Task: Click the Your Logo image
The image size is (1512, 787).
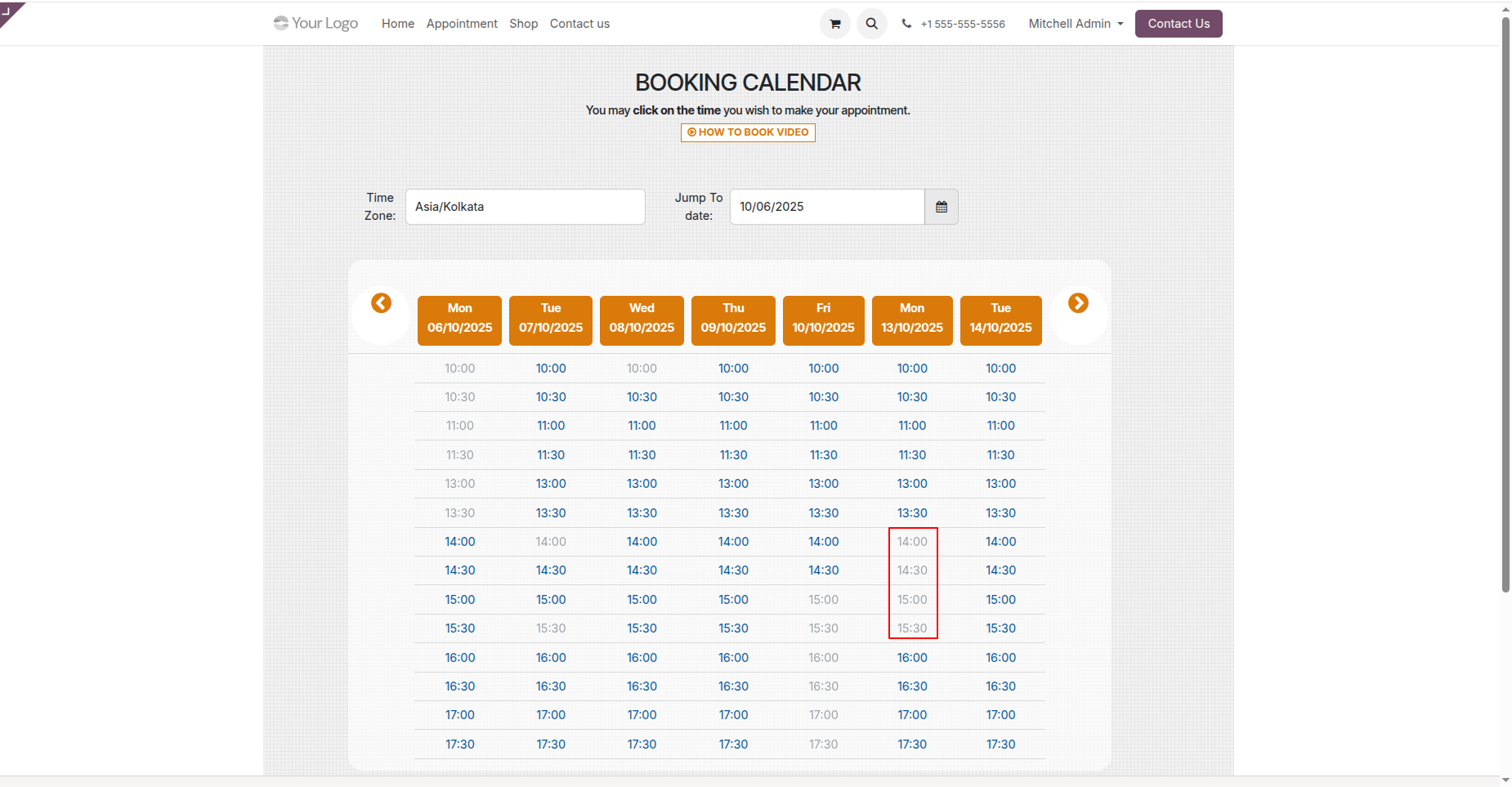Action: point(315,23)
